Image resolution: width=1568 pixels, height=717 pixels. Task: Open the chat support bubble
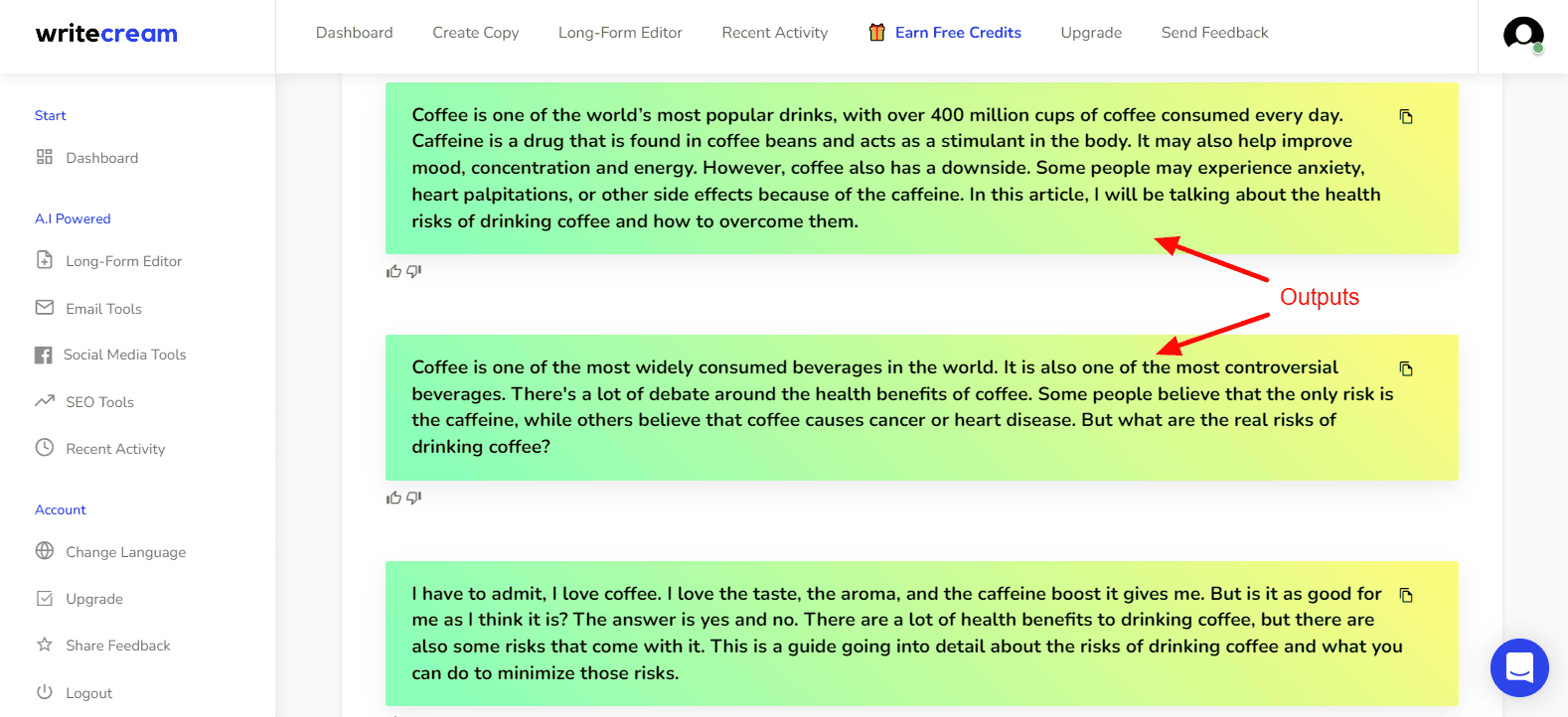(x=1519, y=667)
